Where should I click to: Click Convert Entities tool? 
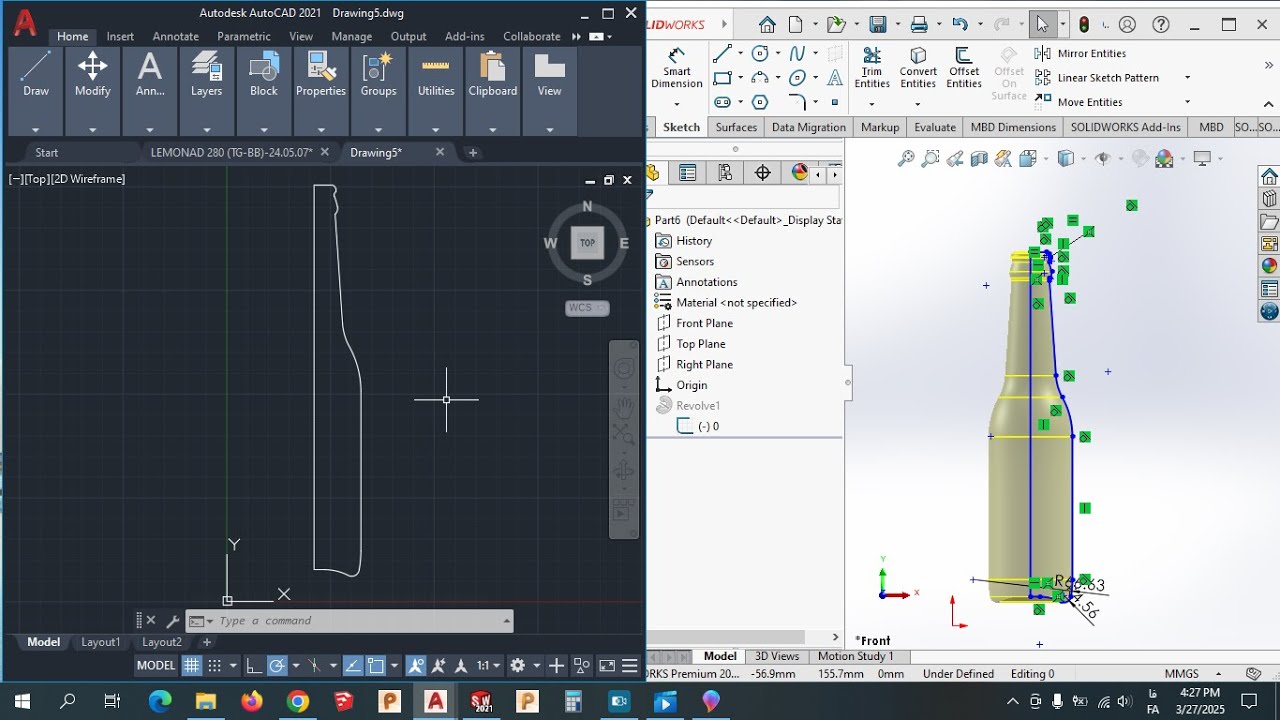[918, 68]
